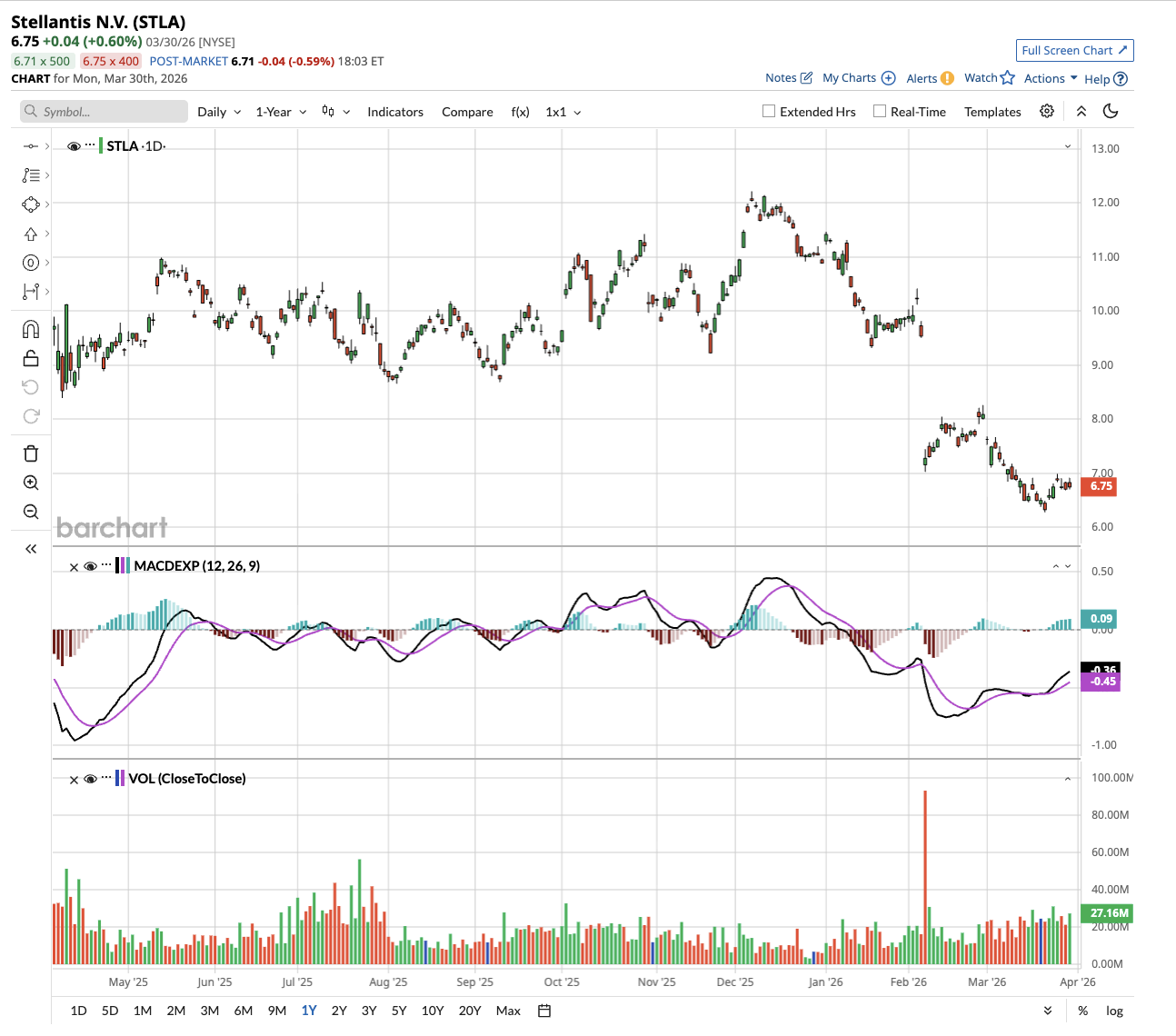Click the MACDEXP color swatches
1176x1036 pixels.
123,565
